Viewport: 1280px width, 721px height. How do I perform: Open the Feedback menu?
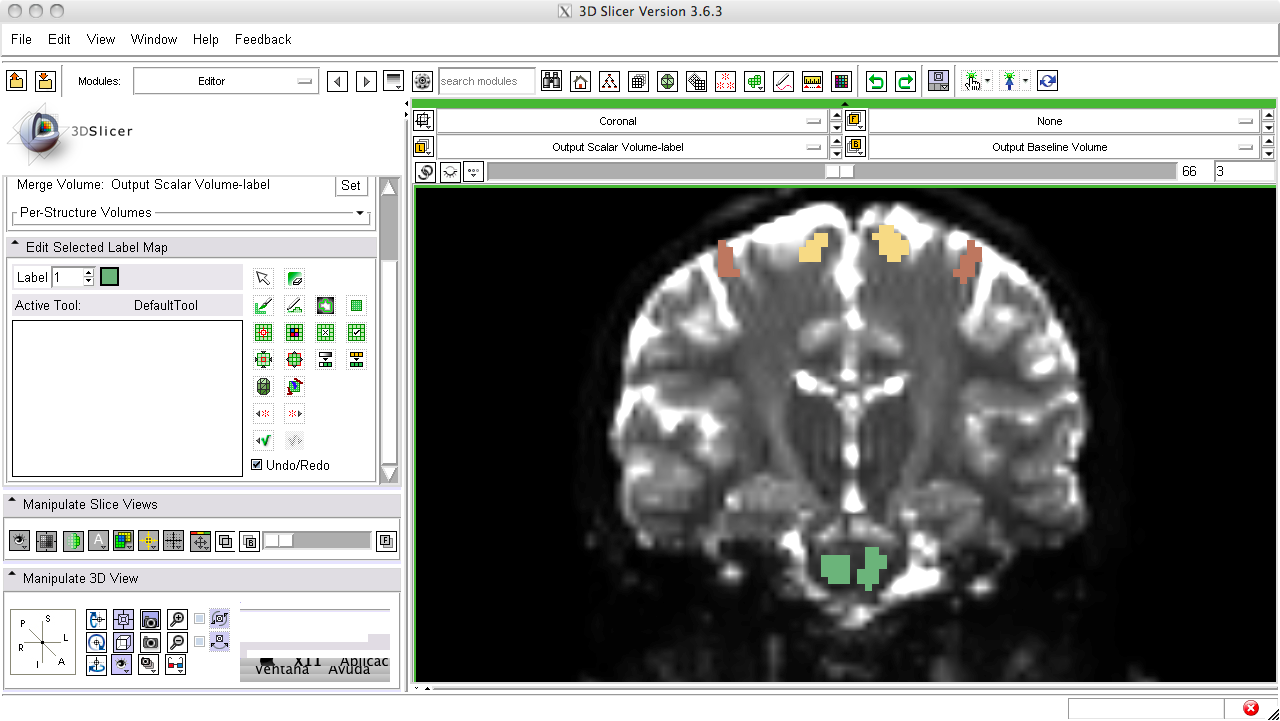(263, 40)
